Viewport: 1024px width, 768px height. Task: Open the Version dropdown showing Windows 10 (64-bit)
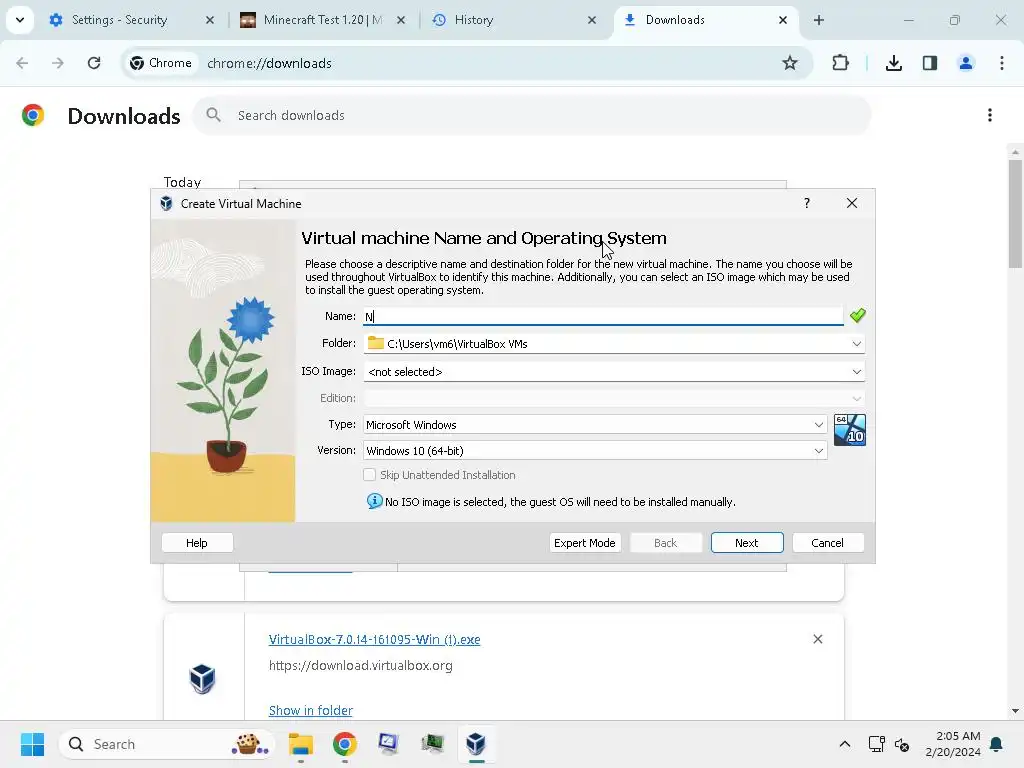(x=595, y=451)
